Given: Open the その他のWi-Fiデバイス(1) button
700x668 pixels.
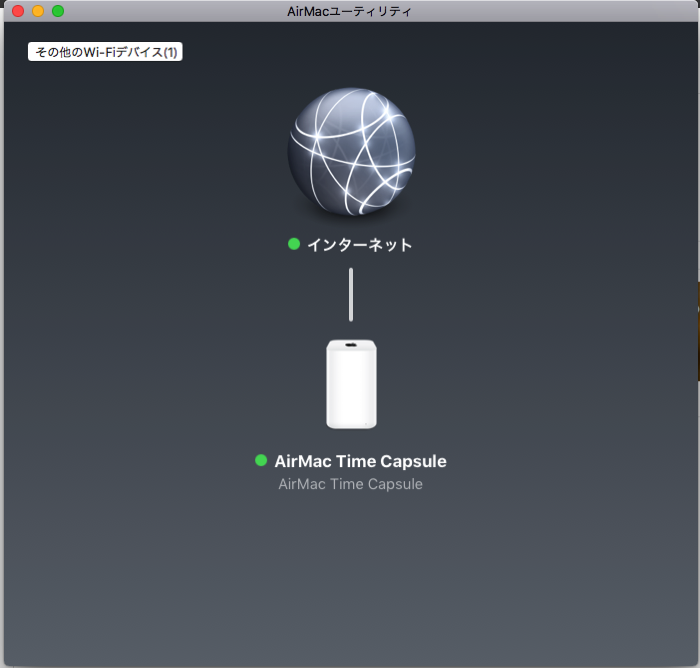Looking at the screenshot, I should (x=105, y=52).
